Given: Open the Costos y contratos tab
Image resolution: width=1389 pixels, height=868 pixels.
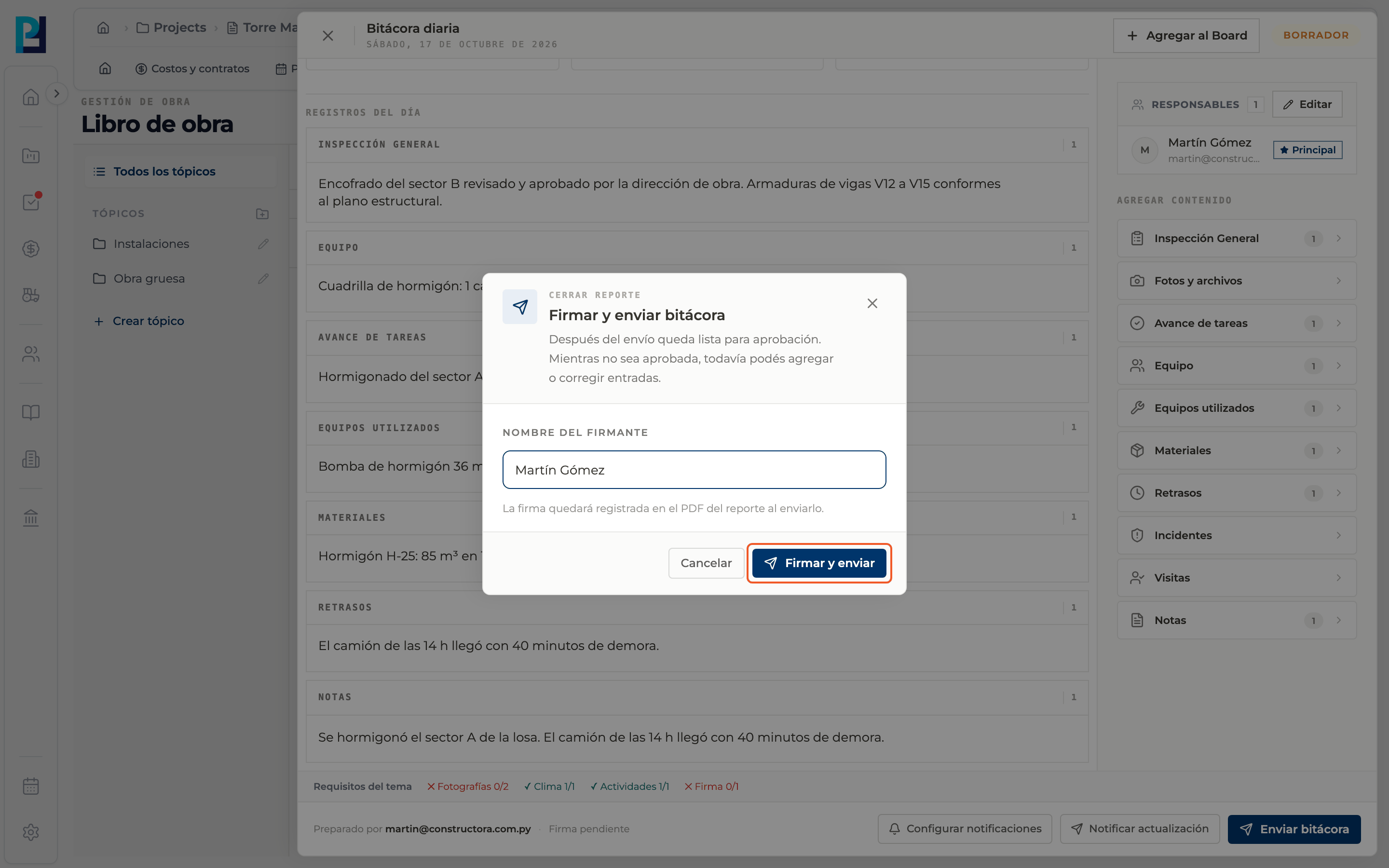Looking at the screenshot, I should pos(192,69).
